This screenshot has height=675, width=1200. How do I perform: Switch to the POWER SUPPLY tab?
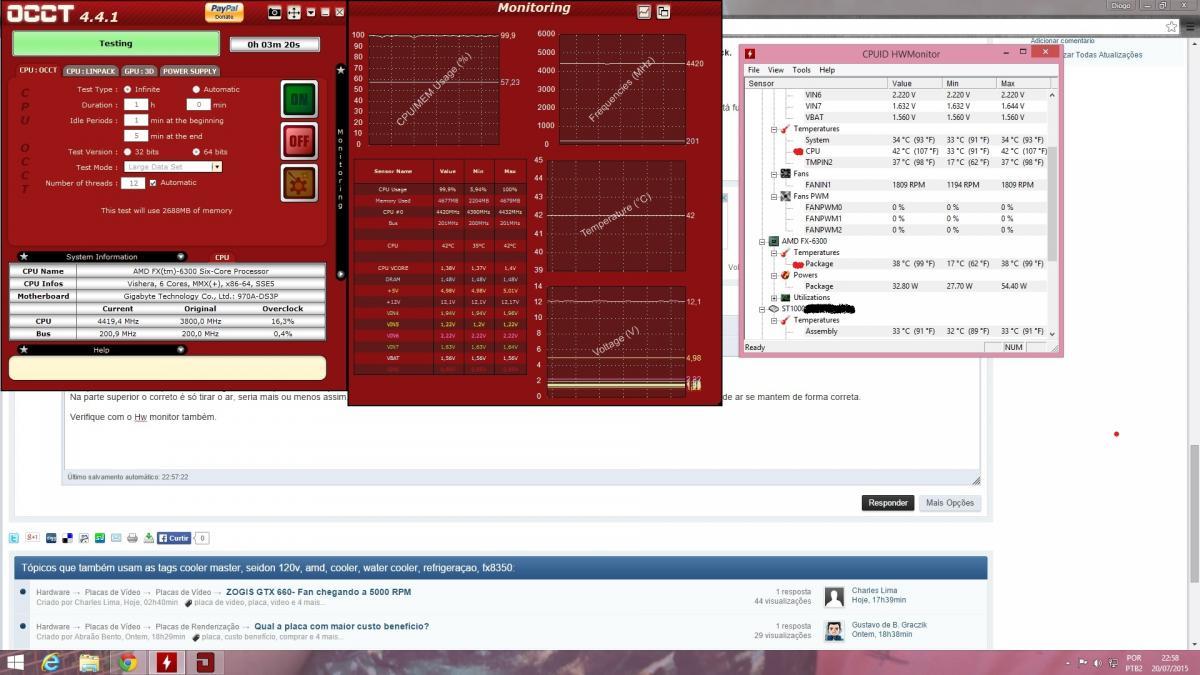point(190,71)
